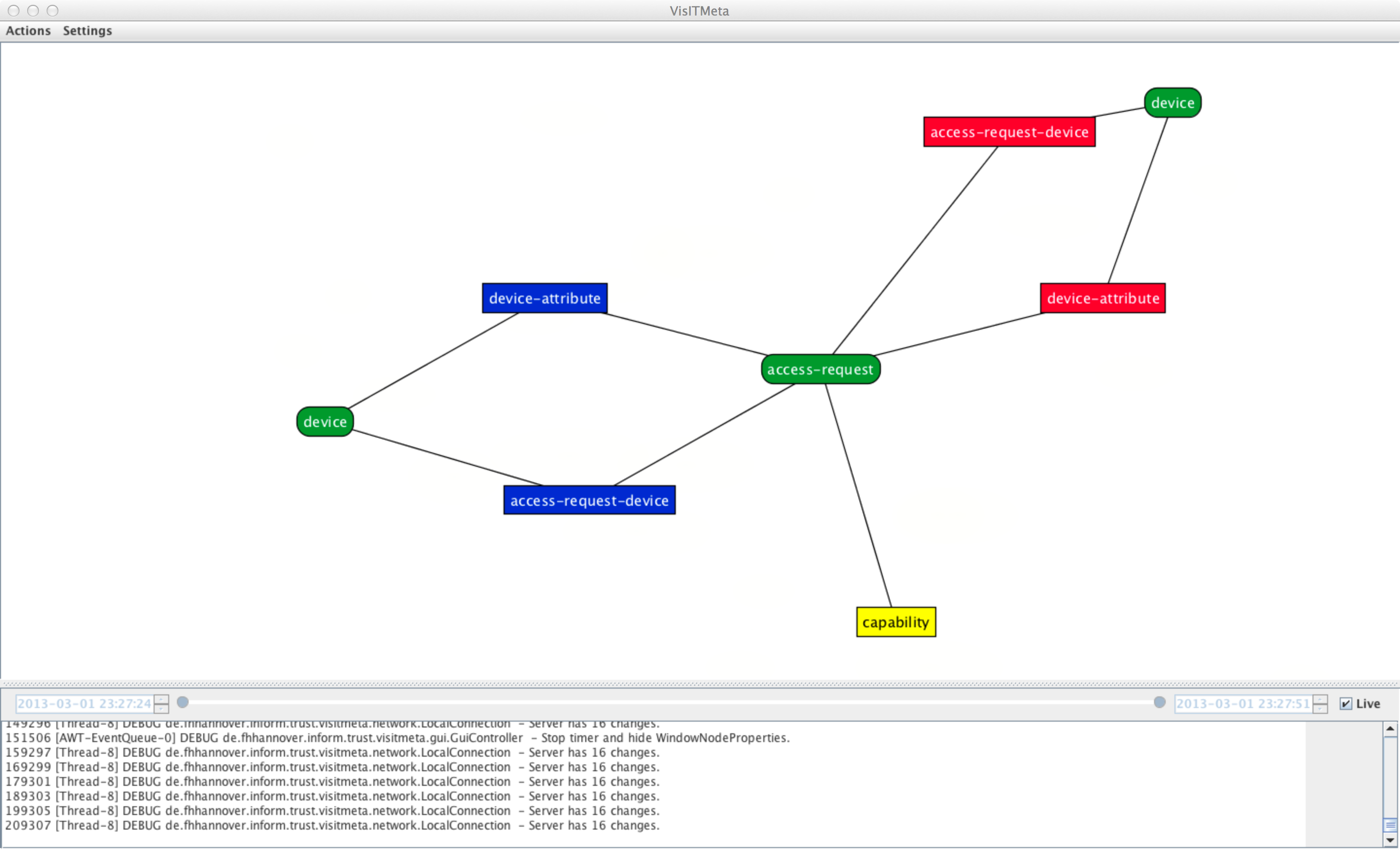Select the green device node linked to the blue device-attribute node
Screen dimensions: 1400x850
(x=325, y=422)
